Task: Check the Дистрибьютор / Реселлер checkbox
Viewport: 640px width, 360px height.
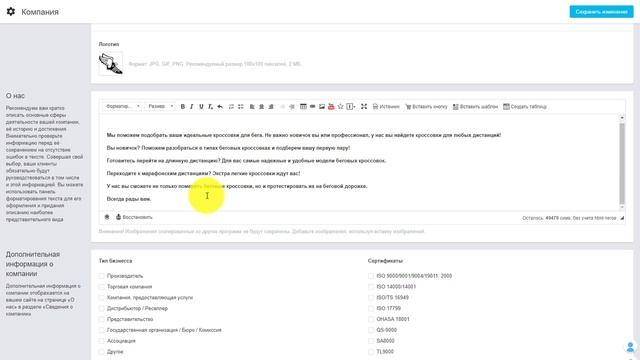Action: pos(102,309)
